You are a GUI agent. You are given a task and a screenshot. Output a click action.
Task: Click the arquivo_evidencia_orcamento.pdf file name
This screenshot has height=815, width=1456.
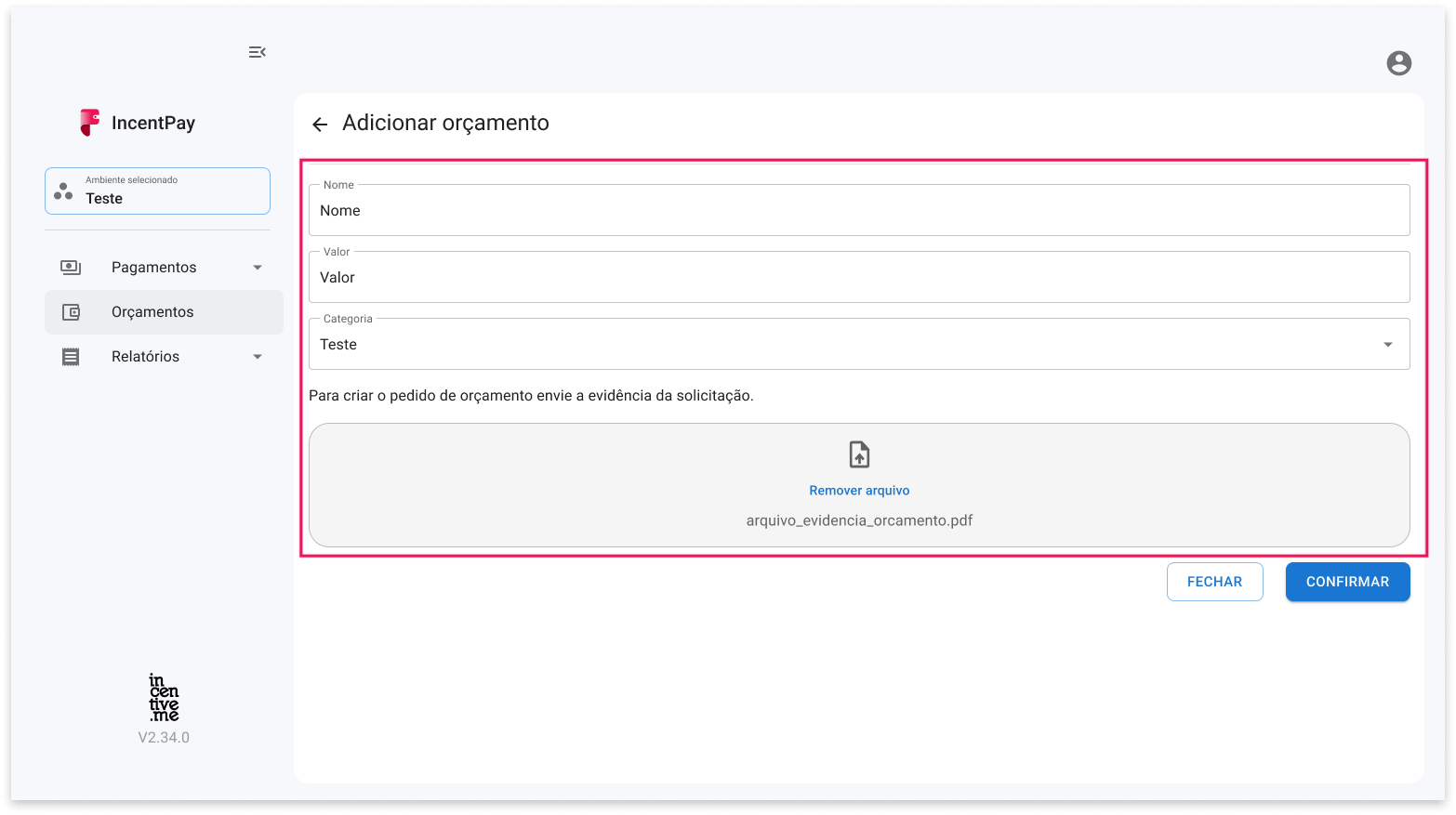coord(859,520)
